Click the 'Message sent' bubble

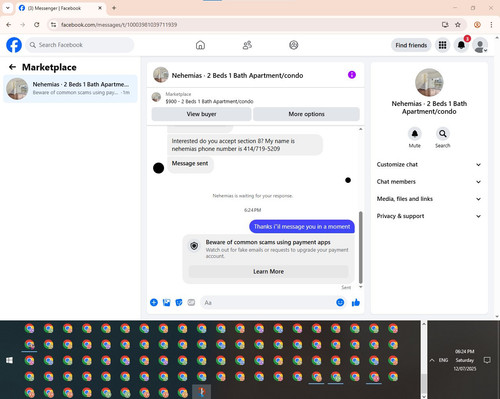tap(190, 164)
